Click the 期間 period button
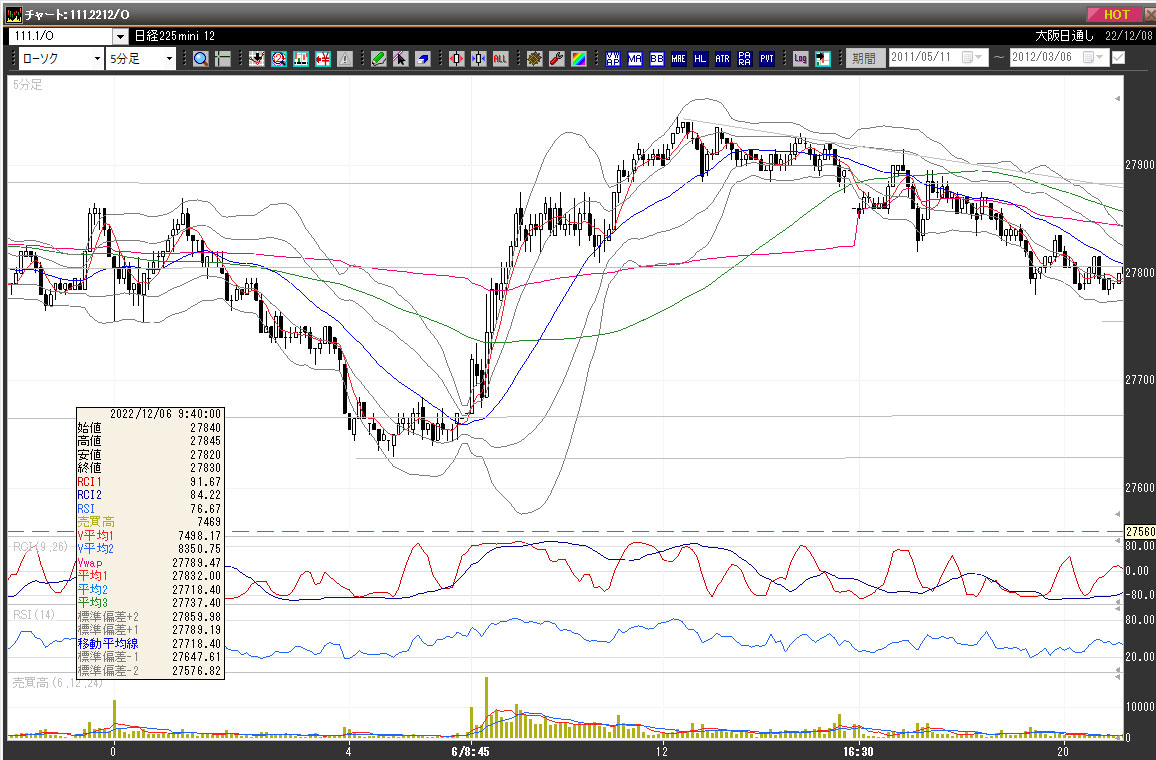1156x760 pixels. [865, 58]
